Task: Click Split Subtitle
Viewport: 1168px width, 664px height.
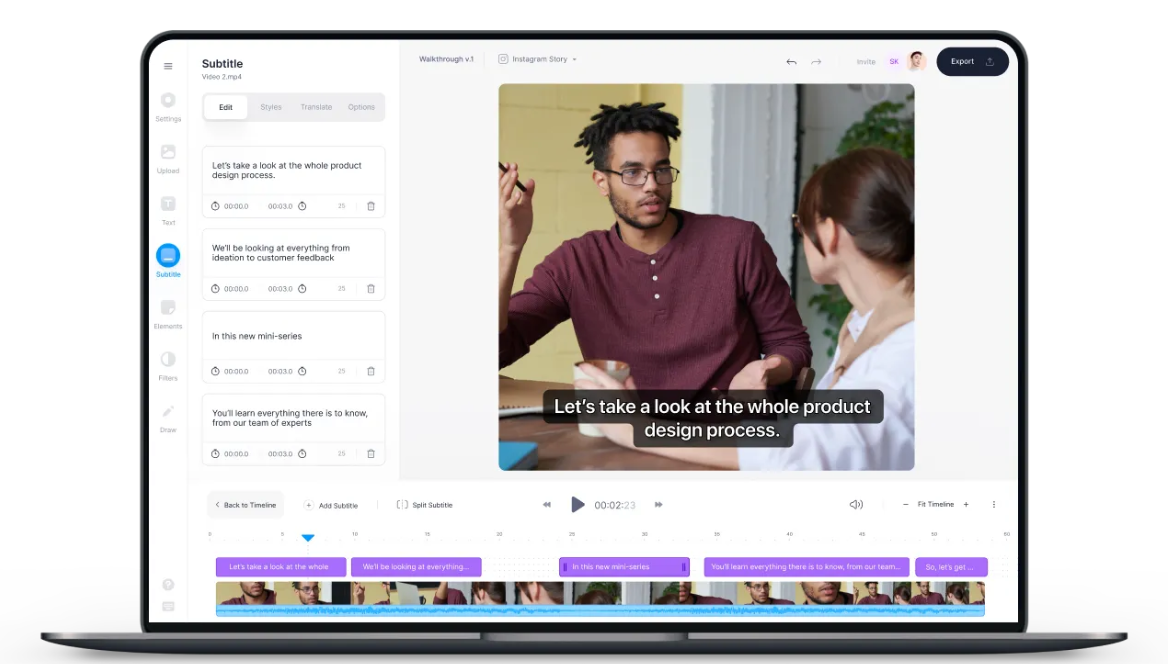Action: coord(425,505)
